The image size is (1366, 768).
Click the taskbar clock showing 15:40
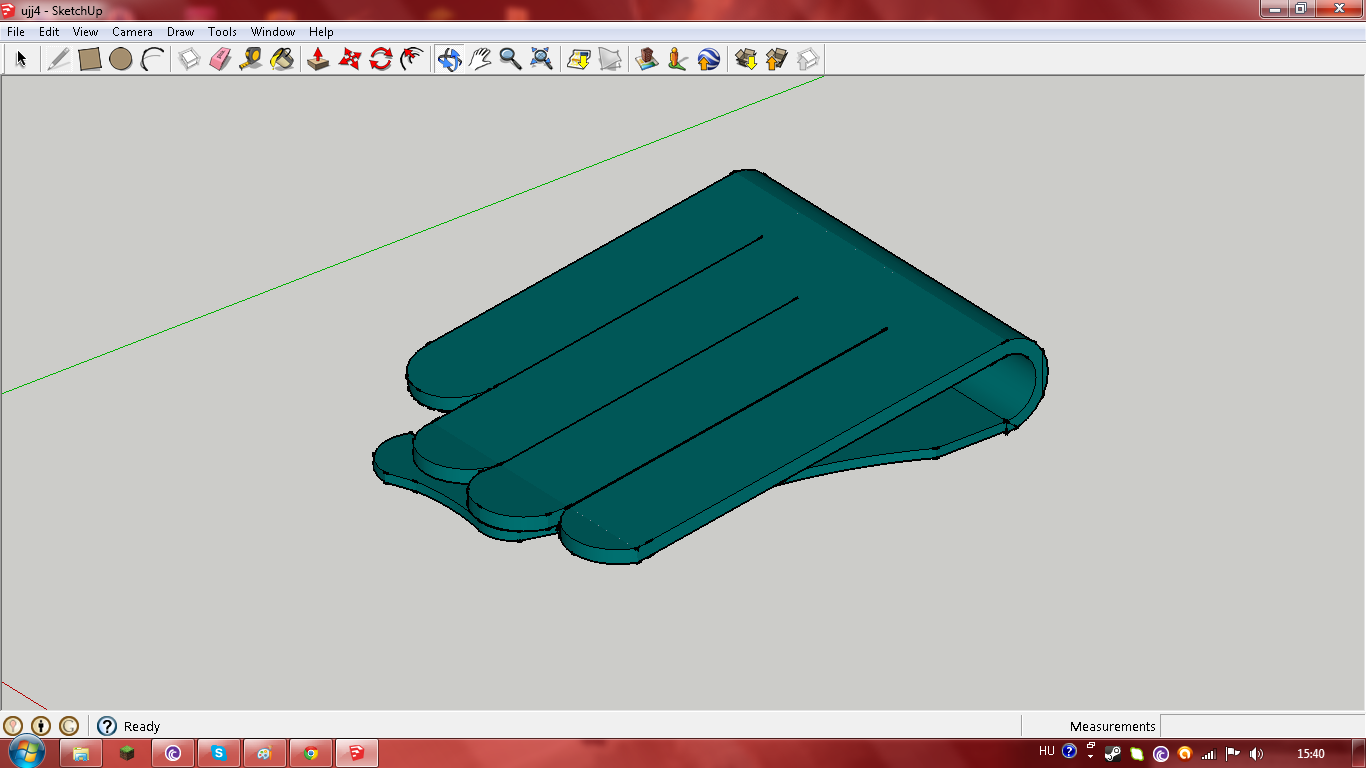(1310, 753)
